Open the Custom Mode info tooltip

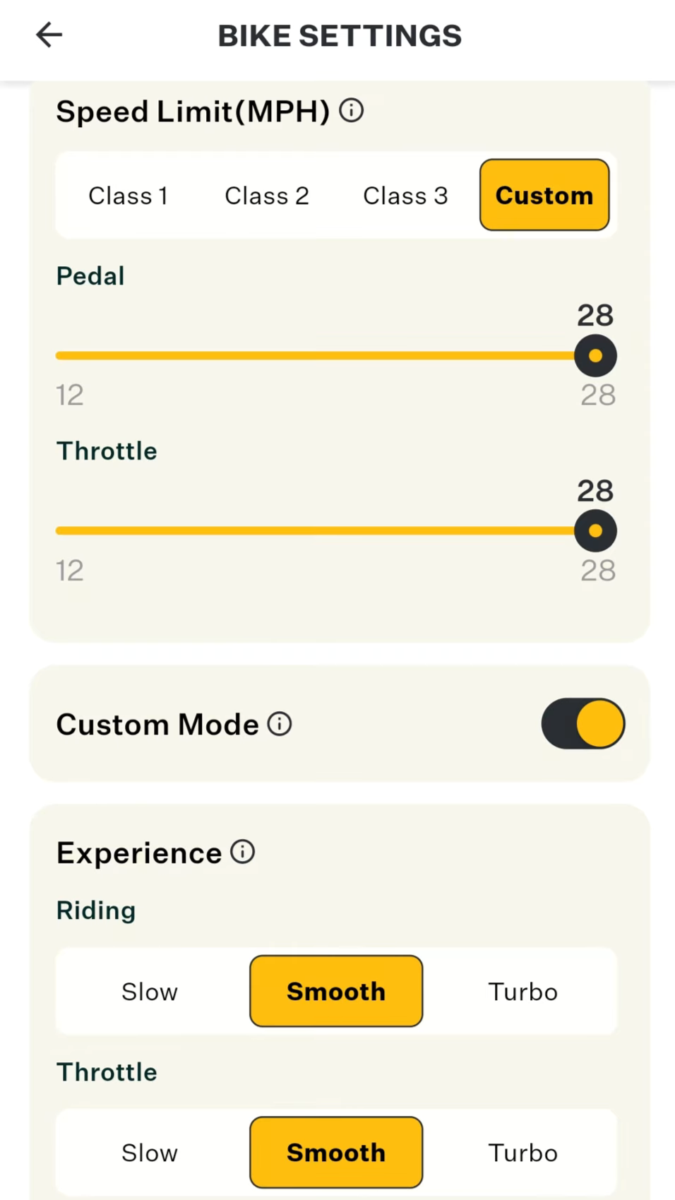(x=279, y=724)
